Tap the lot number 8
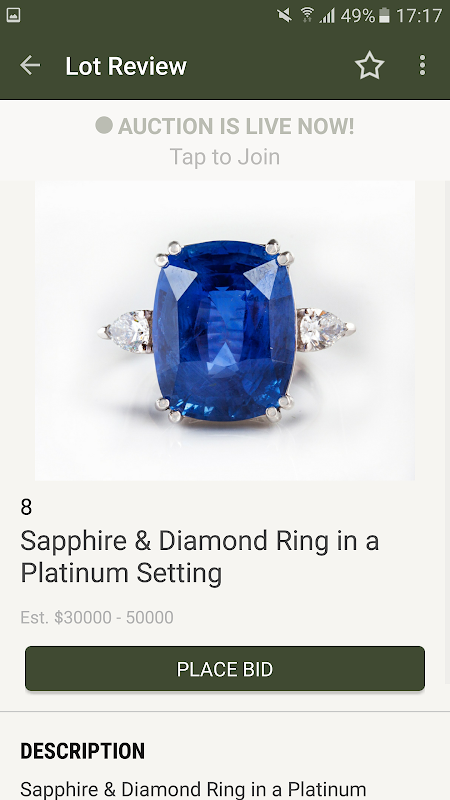 (x=26, y=507)
